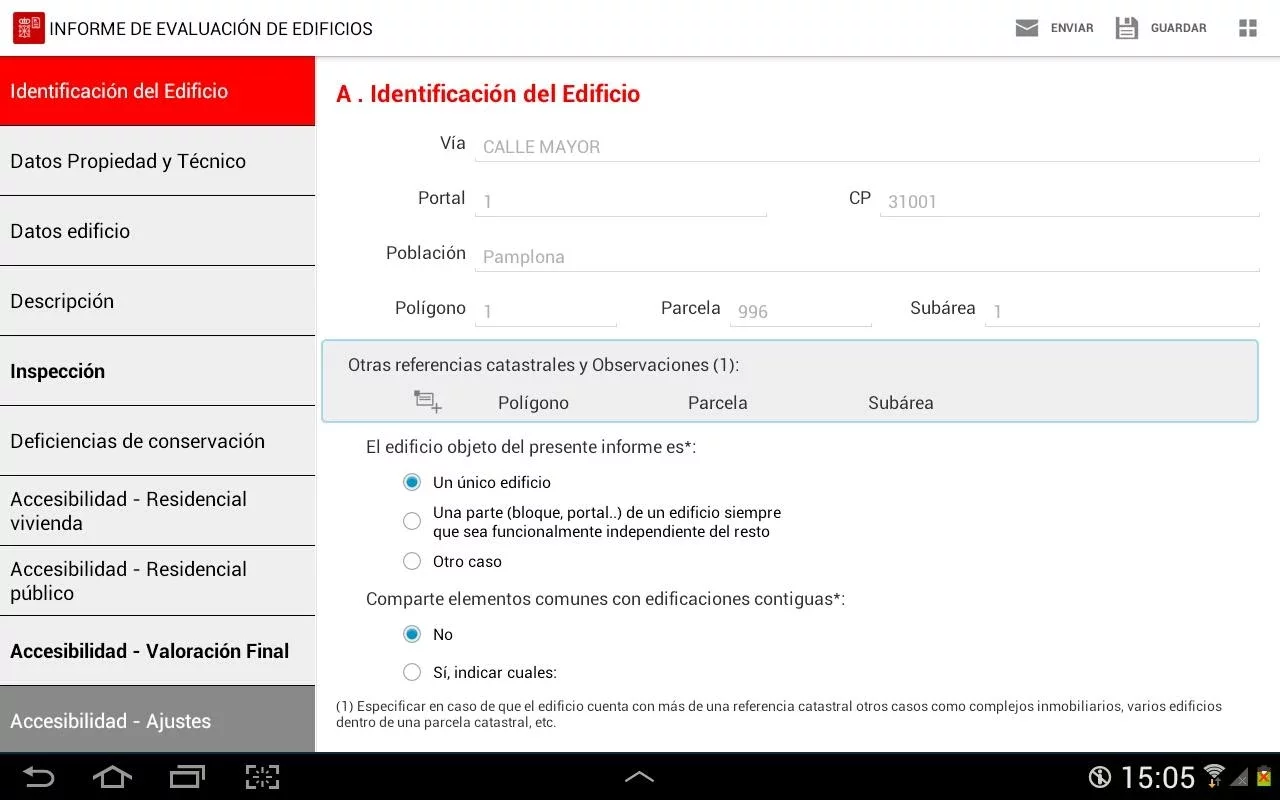Tap the Wi-Fi status icon
1280x800 pixels.
[x=1214, y=776]
